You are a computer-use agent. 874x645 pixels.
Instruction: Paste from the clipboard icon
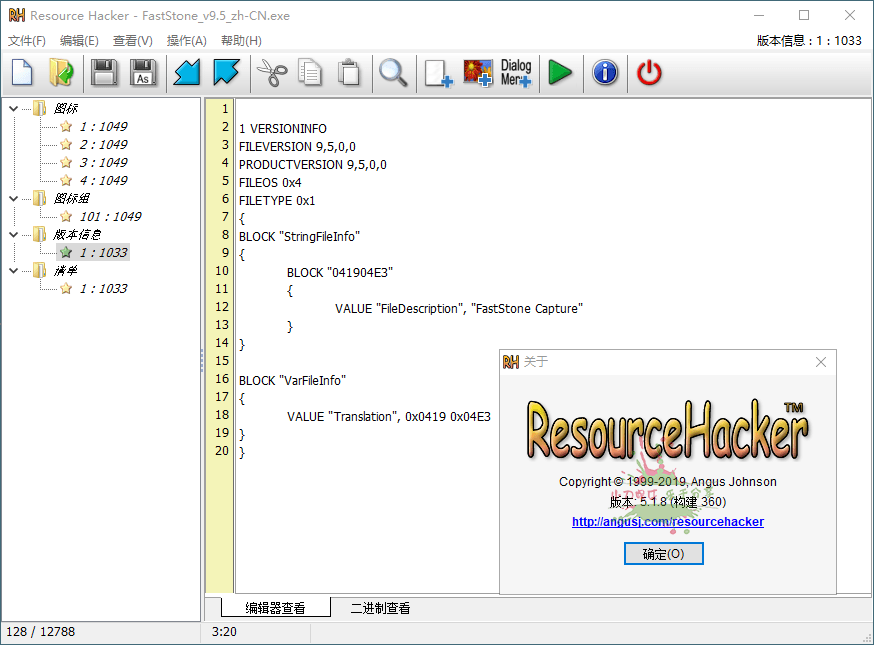pyautogui.click(x=348, y=72)
